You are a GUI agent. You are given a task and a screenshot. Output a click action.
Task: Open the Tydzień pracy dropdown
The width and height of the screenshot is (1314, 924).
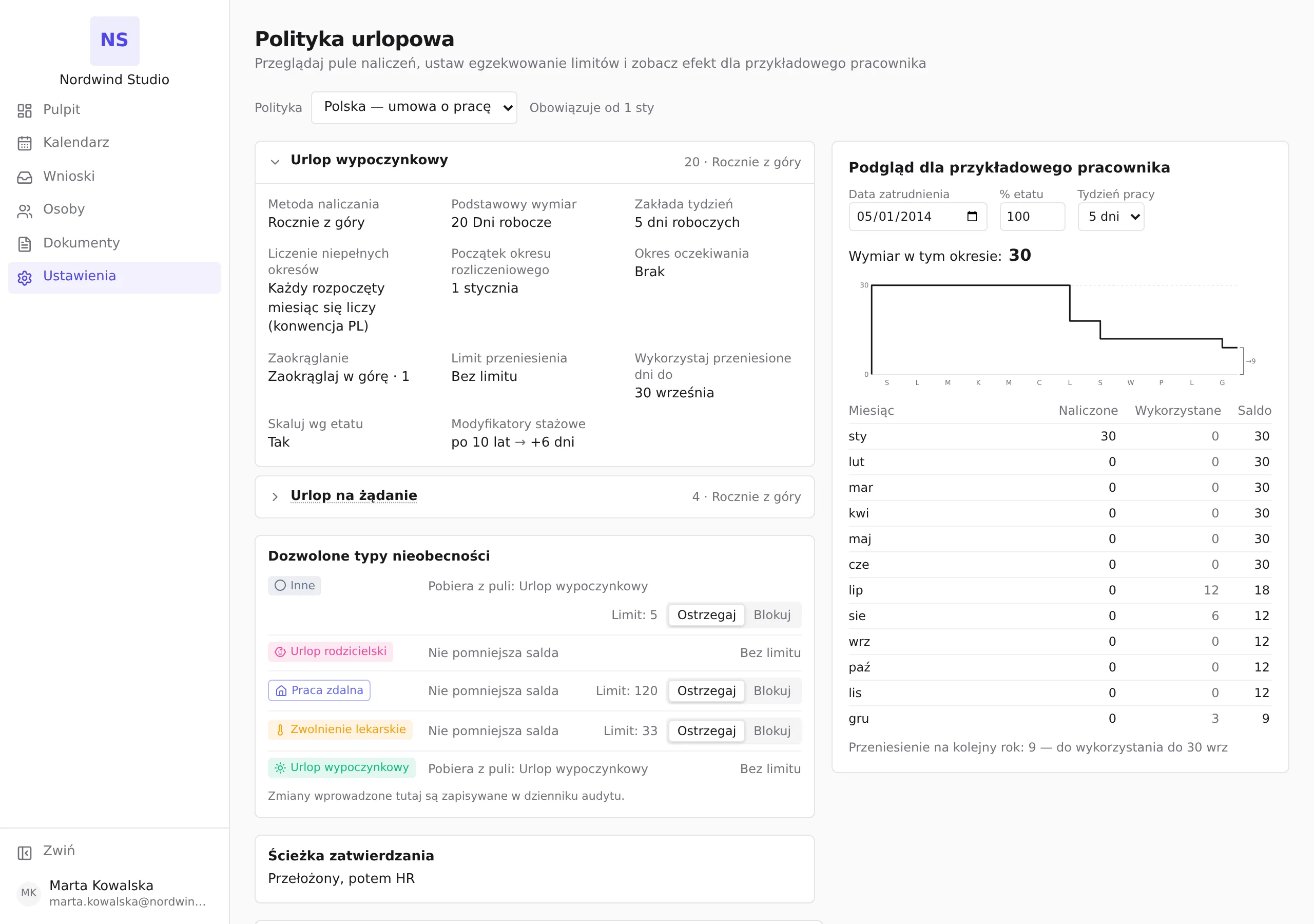tap(1111, 217)
